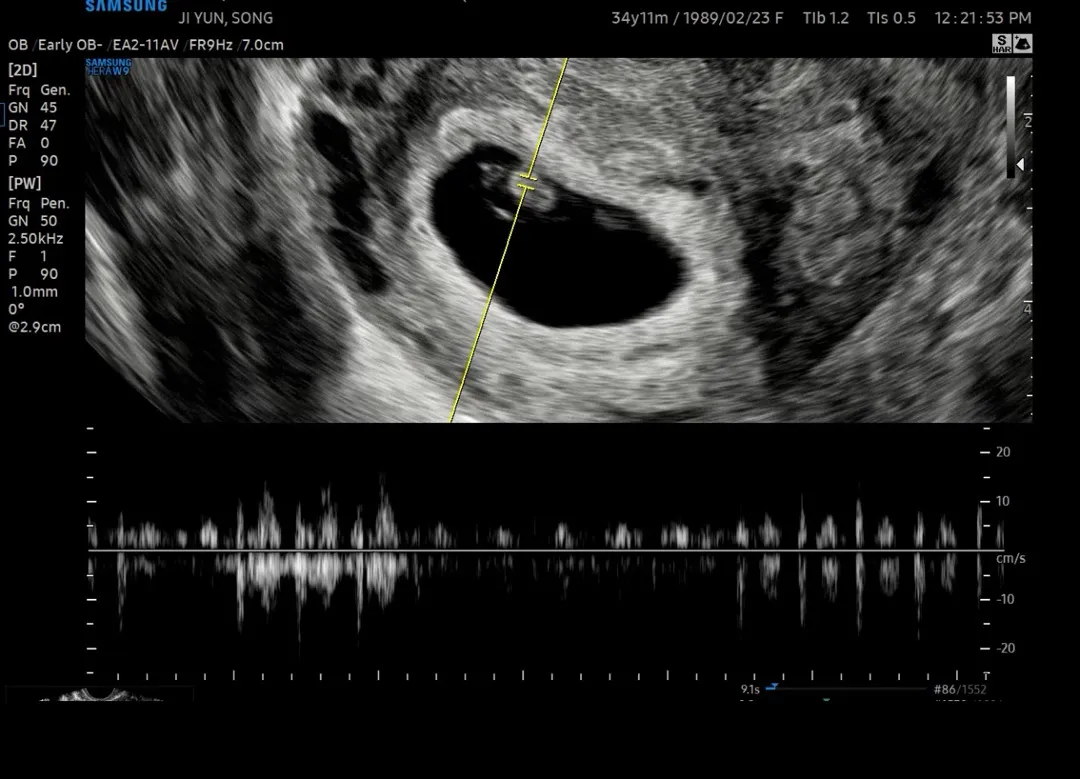Click the '2.50kHz' PRF value
1080x779 pixels.
pos(36,239)
